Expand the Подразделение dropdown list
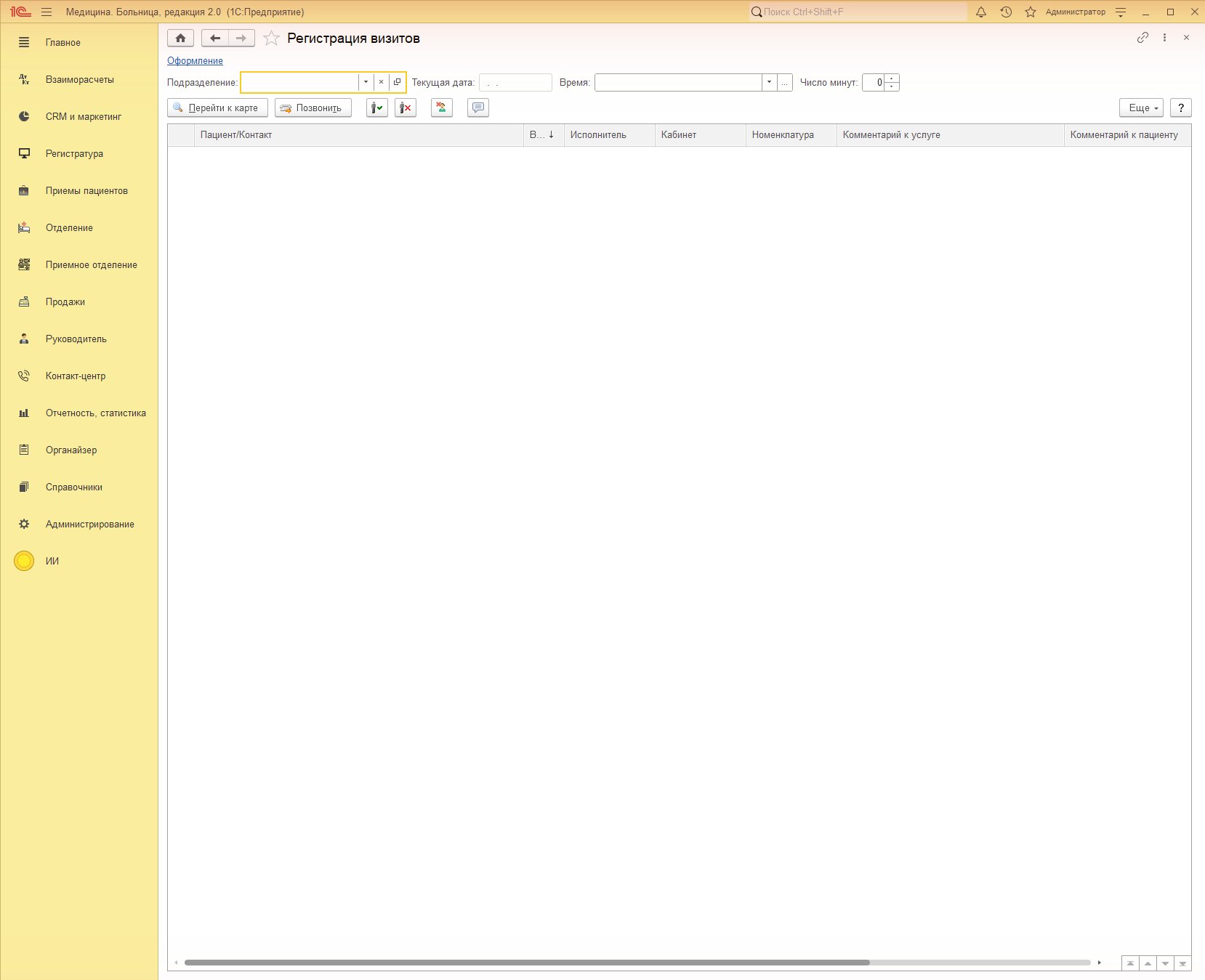 pos(366,82)
